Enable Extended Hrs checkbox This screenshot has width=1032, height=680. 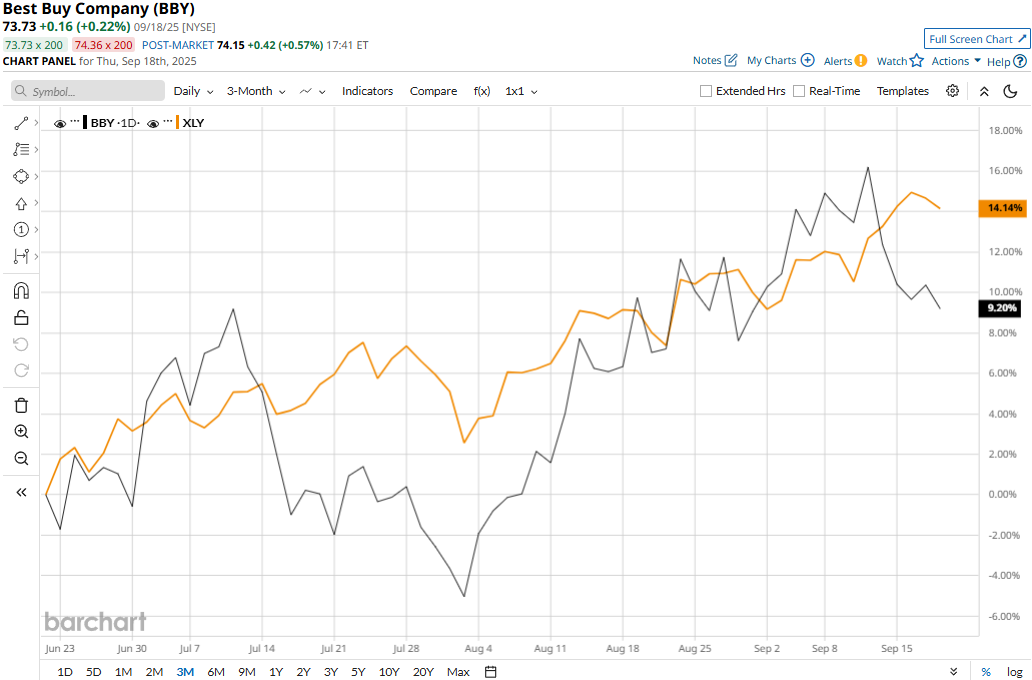pyautogui.click(x=706, y=91)
